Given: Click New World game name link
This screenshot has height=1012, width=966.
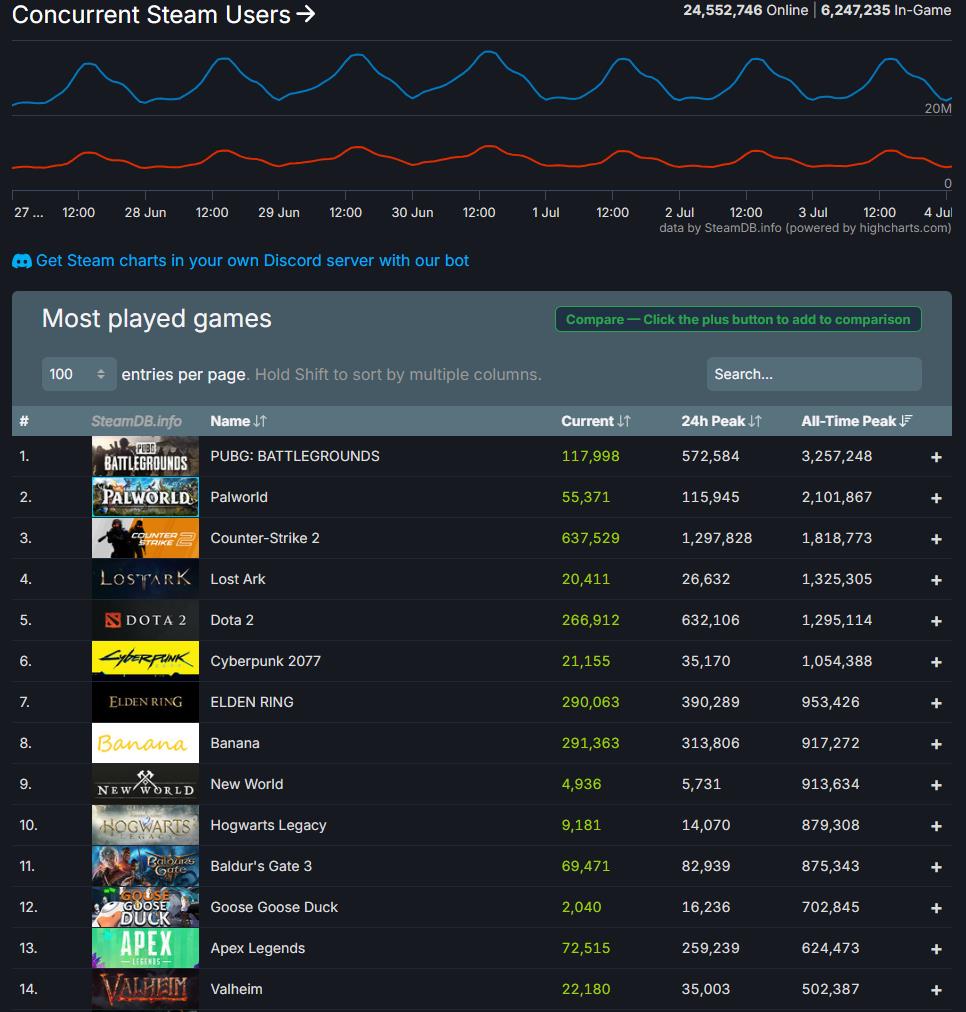Looking at the screenshot, I should 247,784.
